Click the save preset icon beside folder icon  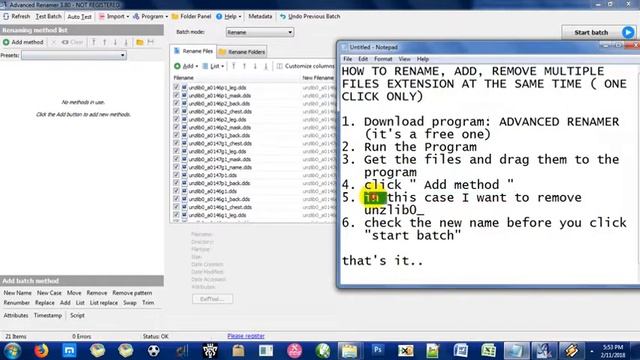pos(151,42)
